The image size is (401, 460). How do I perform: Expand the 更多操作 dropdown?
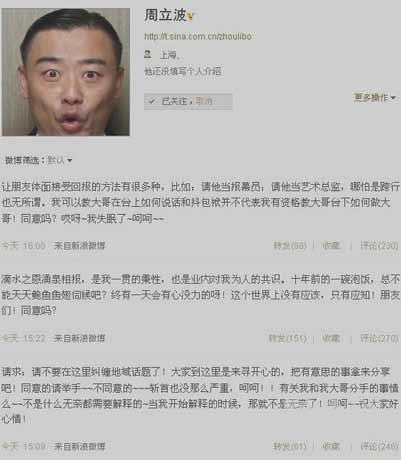point(375,98)
